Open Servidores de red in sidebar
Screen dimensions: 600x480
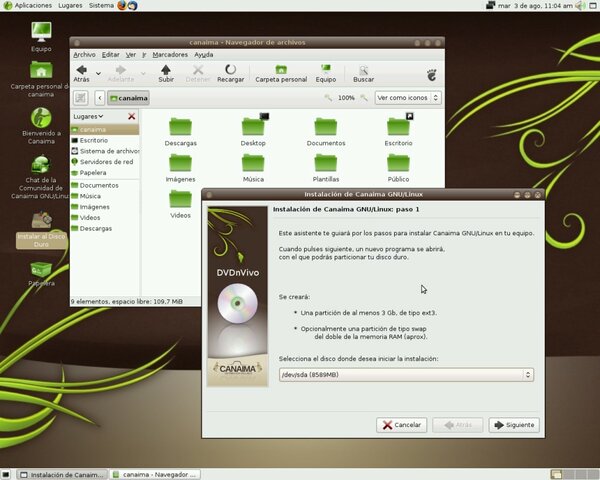click(x=104, y=162)
